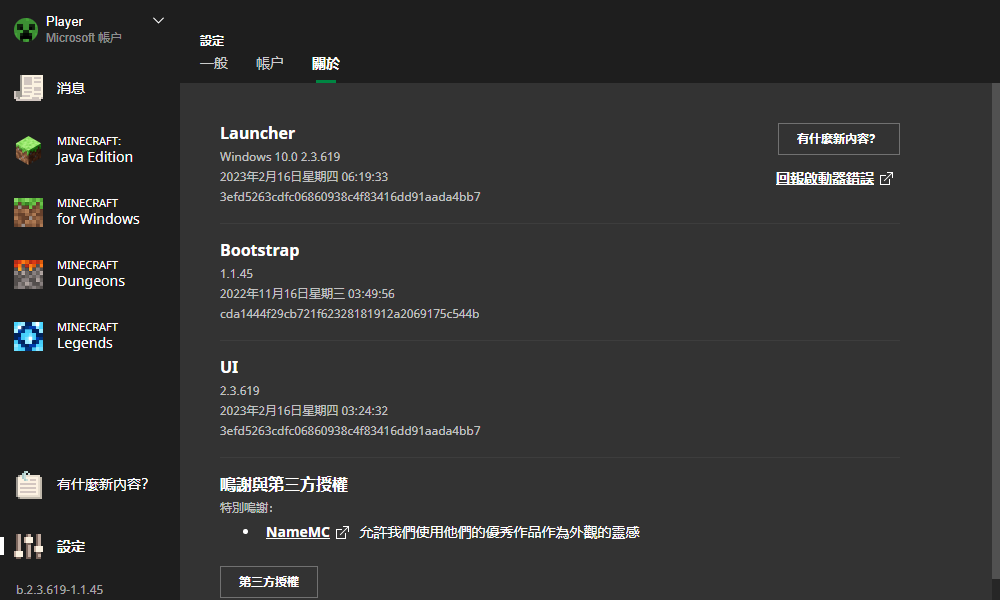
Task: Click Microsoft 帳户 label under Player
Action: 84,38
